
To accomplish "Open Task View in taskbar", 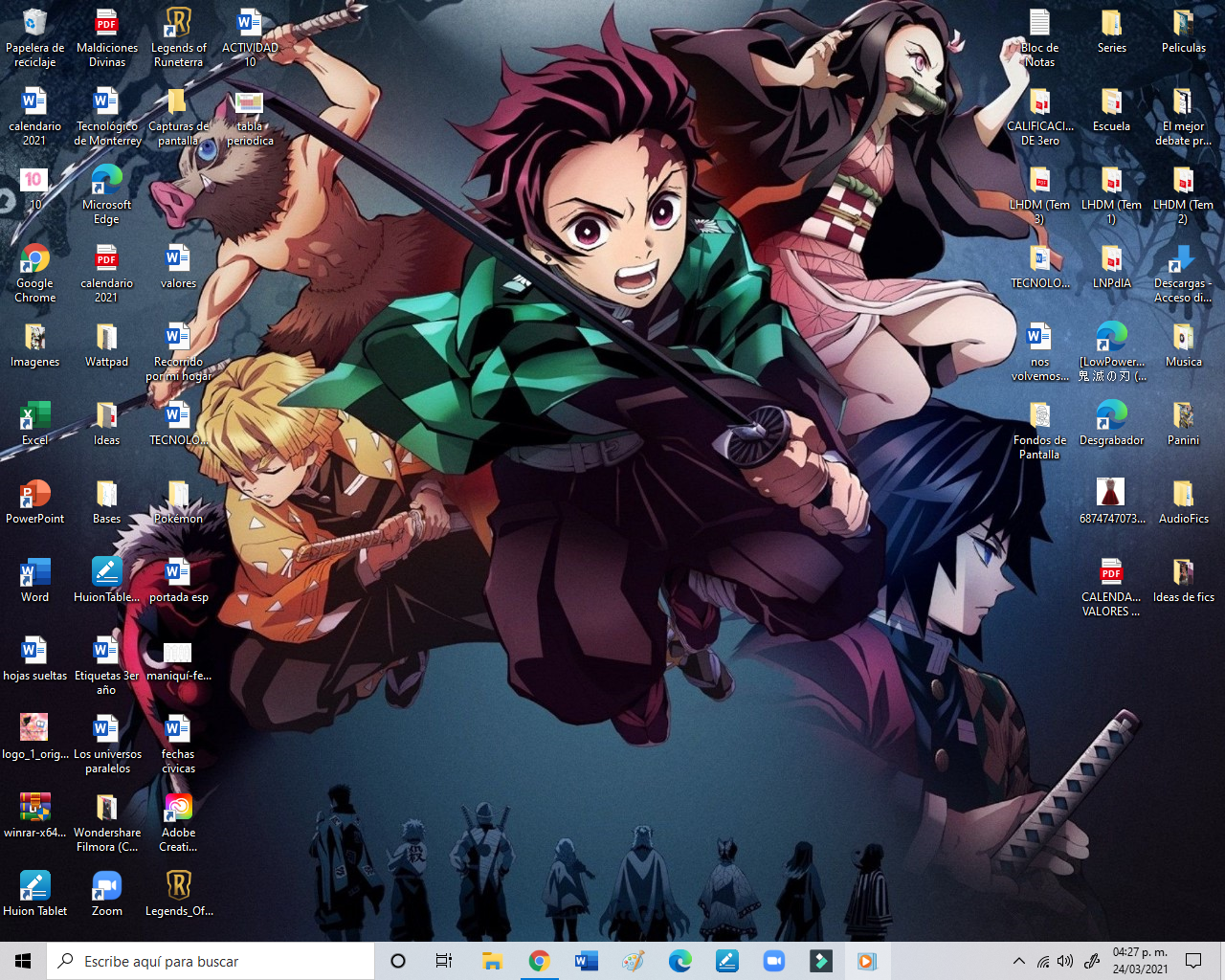I will tap(444, 961).
